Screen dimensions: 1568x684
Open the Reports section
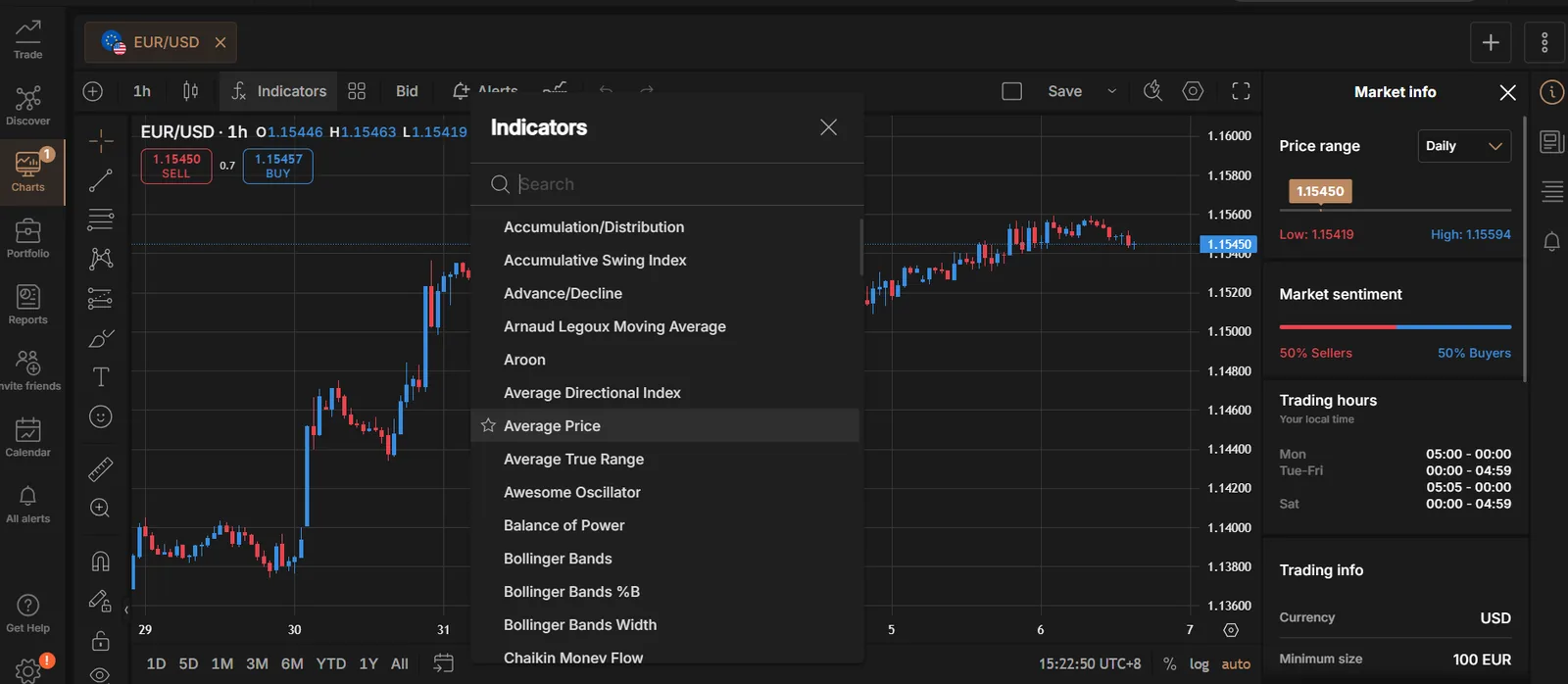click(x=27, y=305)
